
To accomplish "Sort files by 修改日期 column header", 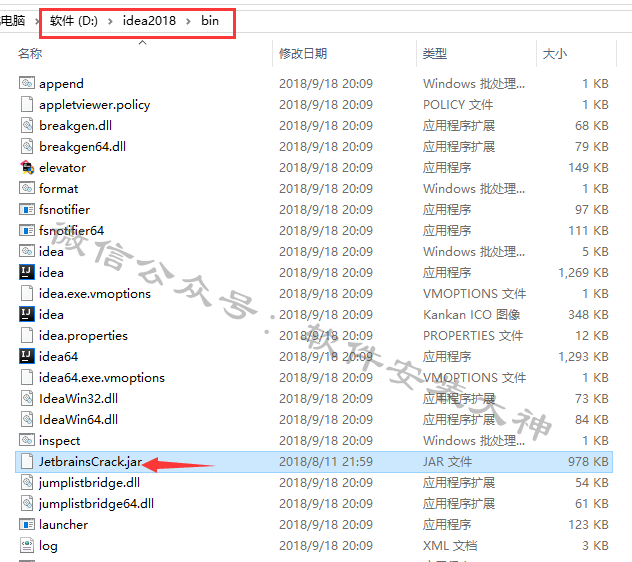I will [x=303, y=53].
